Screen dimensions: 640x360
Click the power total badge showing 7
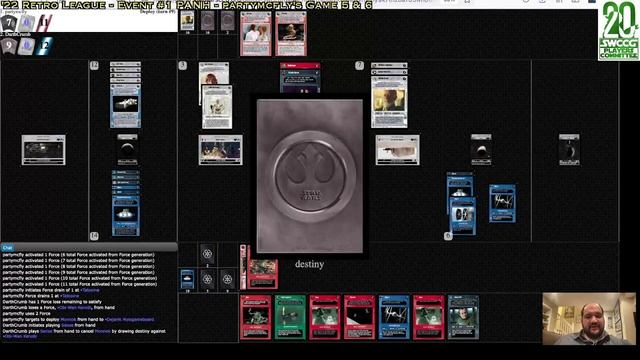click(359, 65)
